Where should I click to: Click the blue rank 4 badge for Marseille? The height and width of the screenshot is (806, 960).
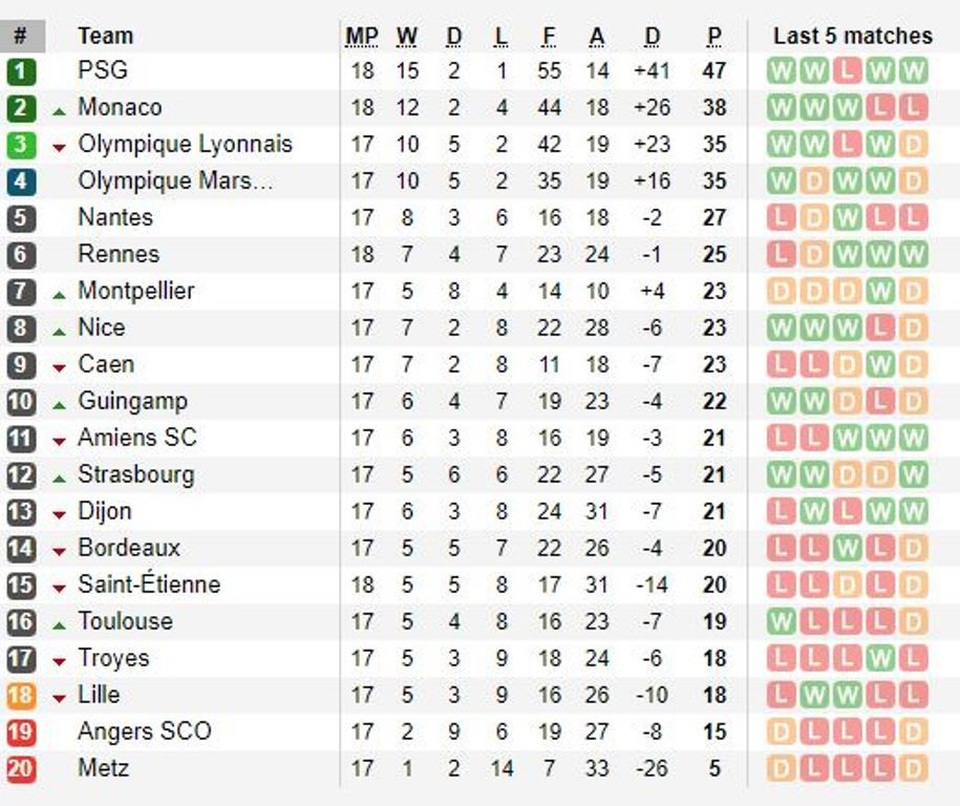(21, 182)
